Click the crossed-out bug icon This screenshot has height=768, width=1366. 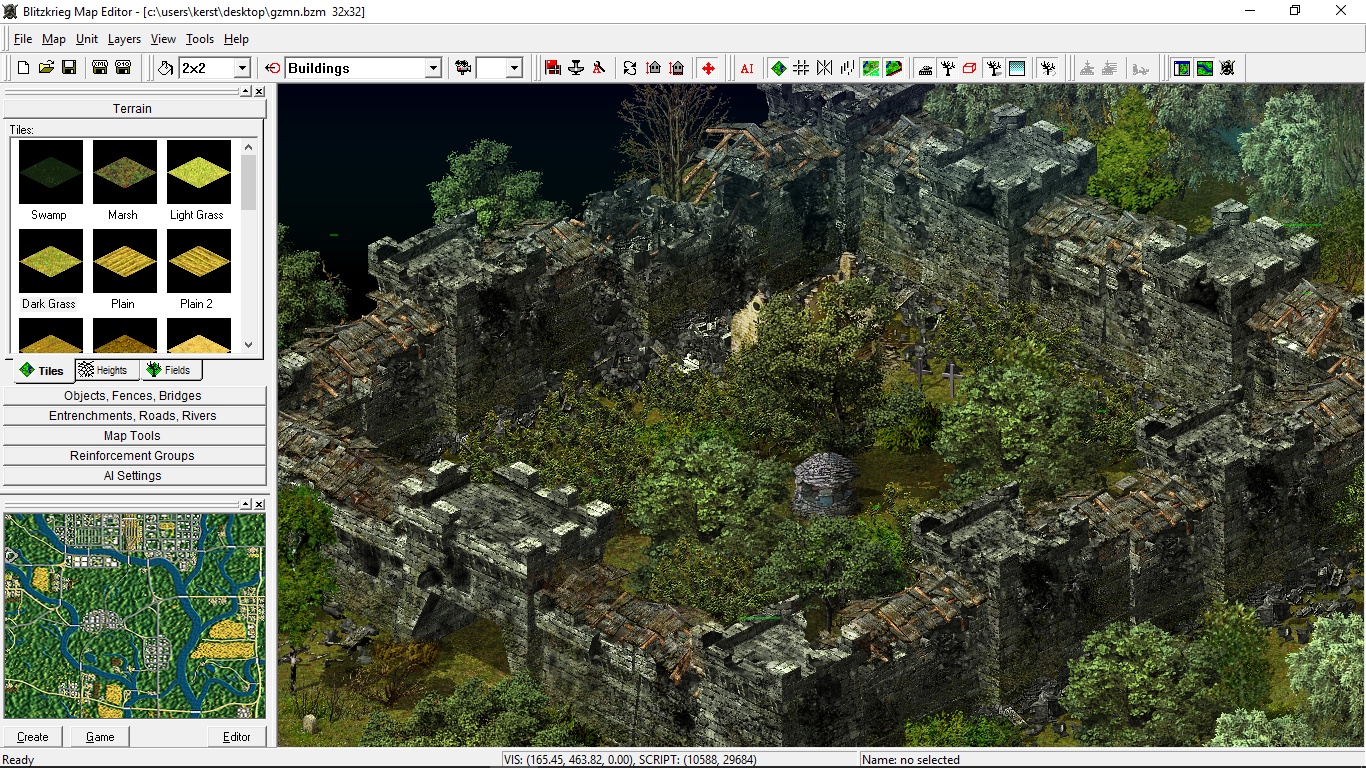coord(1228,68)
